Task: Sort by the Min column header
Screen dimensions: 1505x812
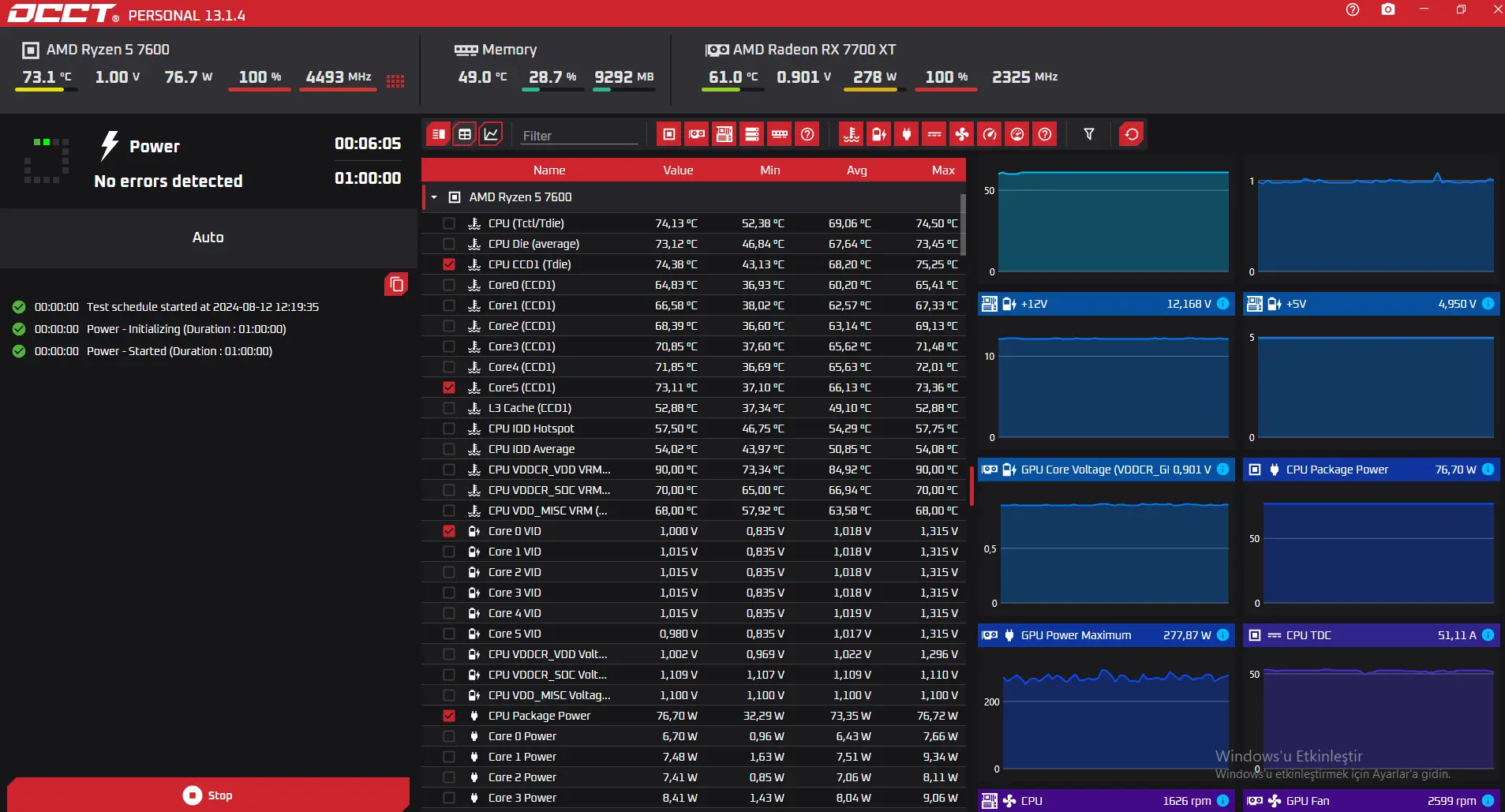Action: click(x=770, y=170)
